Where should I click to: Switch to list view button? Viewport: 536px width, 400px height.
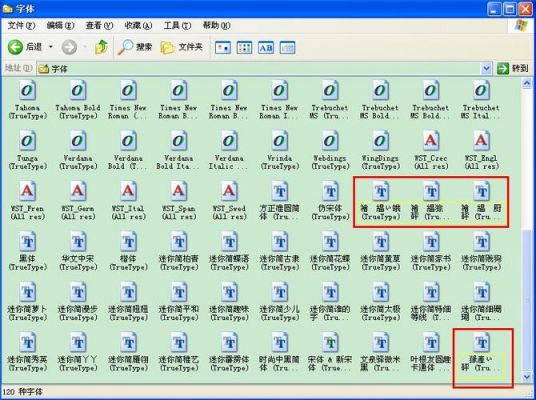[x=244, y=48]
